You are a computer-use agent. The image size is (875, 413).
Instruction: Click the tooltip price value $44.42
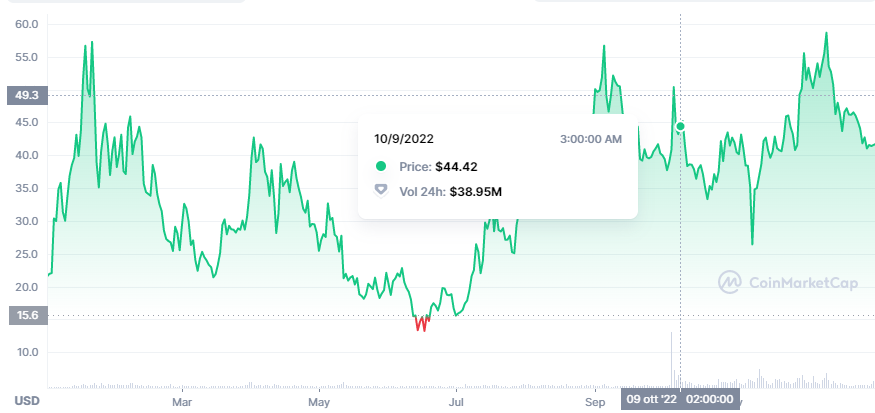point(456,166)
